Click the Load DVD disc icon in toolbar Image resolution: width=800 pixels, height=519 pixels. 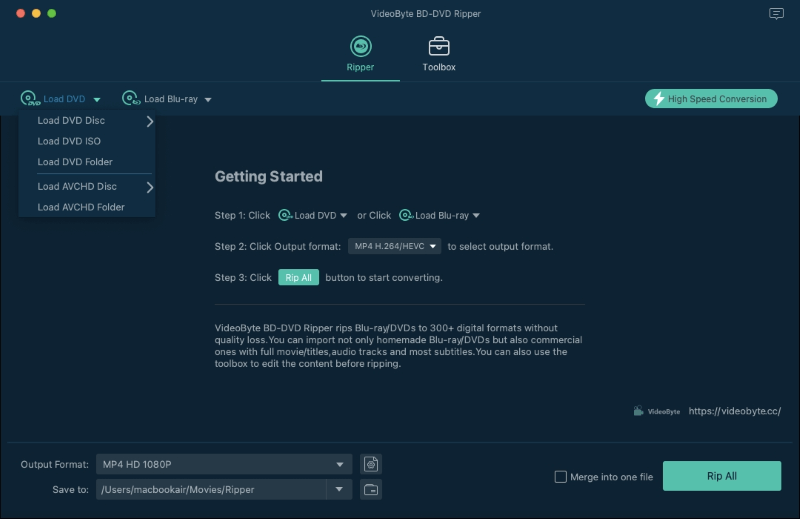coord(30,98)
